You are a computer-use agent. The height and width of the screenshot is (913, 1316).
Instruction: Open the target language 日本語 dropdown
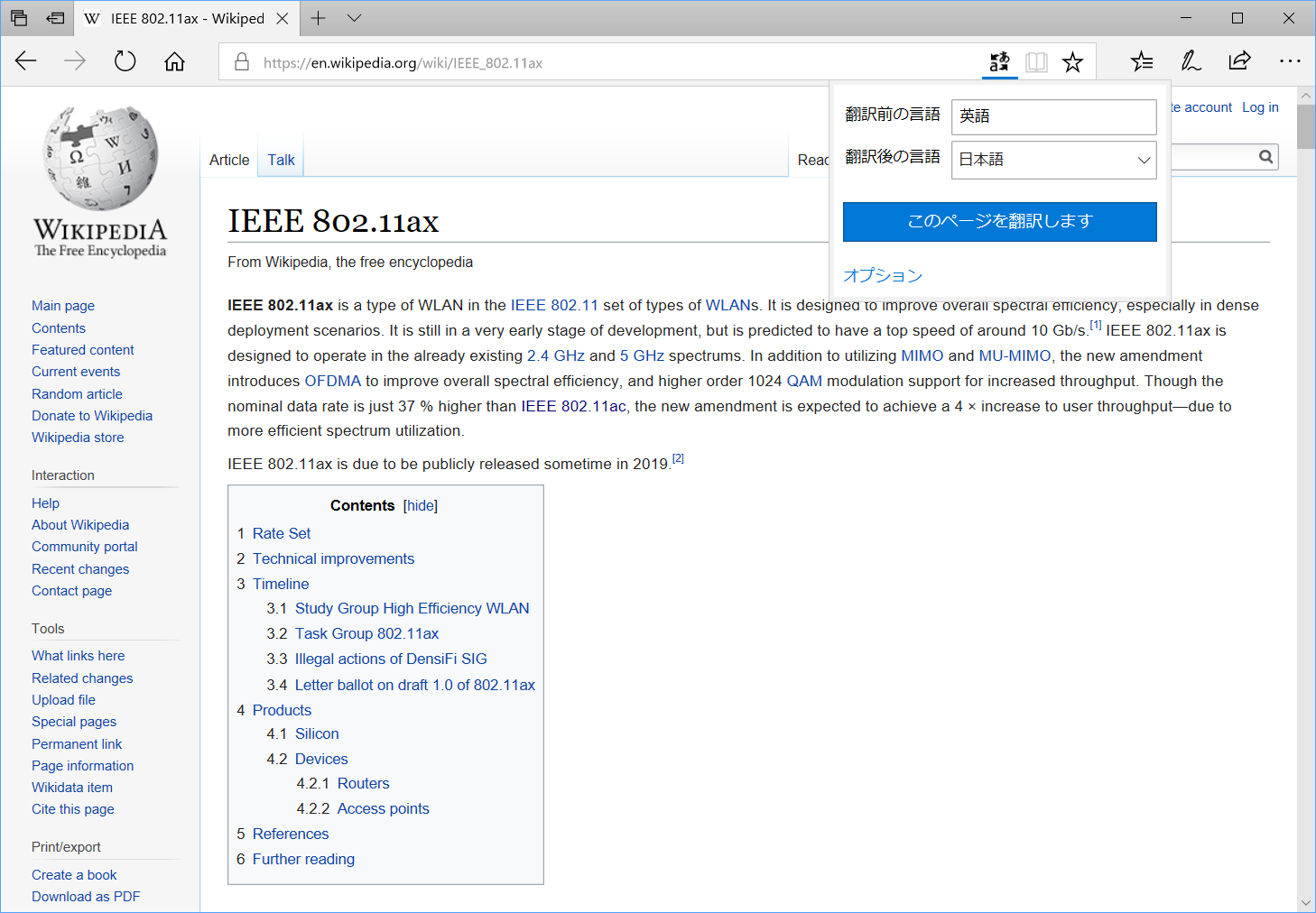pos(1053,160)
